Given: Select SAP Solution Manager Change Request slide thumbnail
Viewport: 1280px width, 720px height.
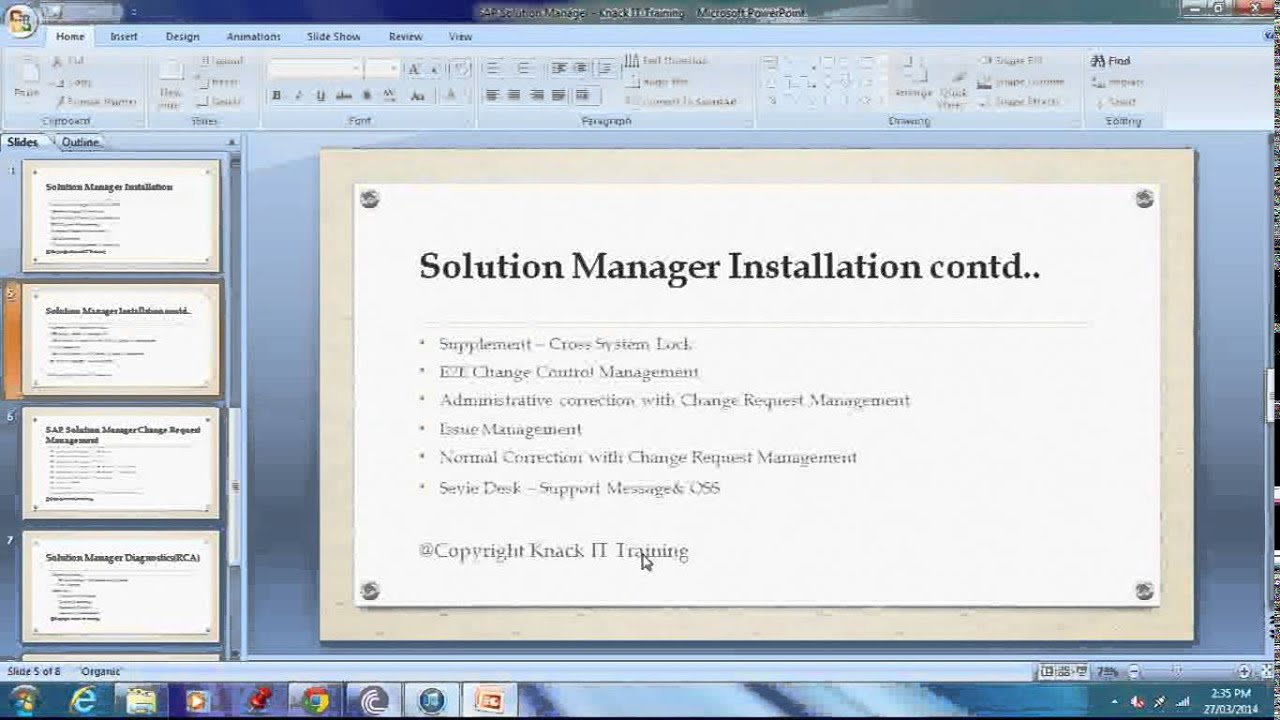Looking at the screenshot, I should 121,463.
